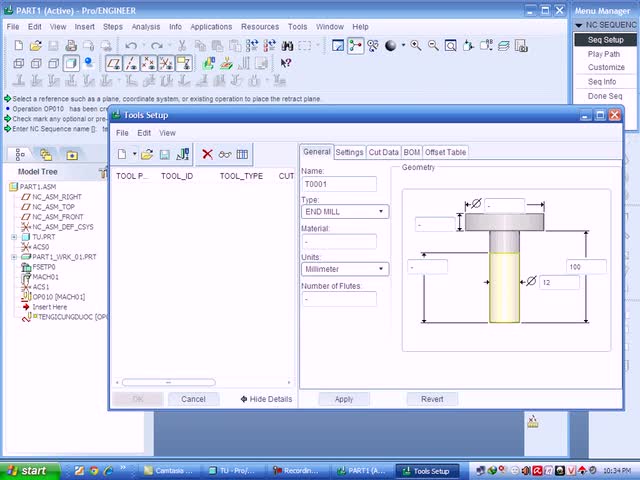640x480 pixels.
Task: Toggle coordinate systems display icon
Action: (x=167, y=63)
